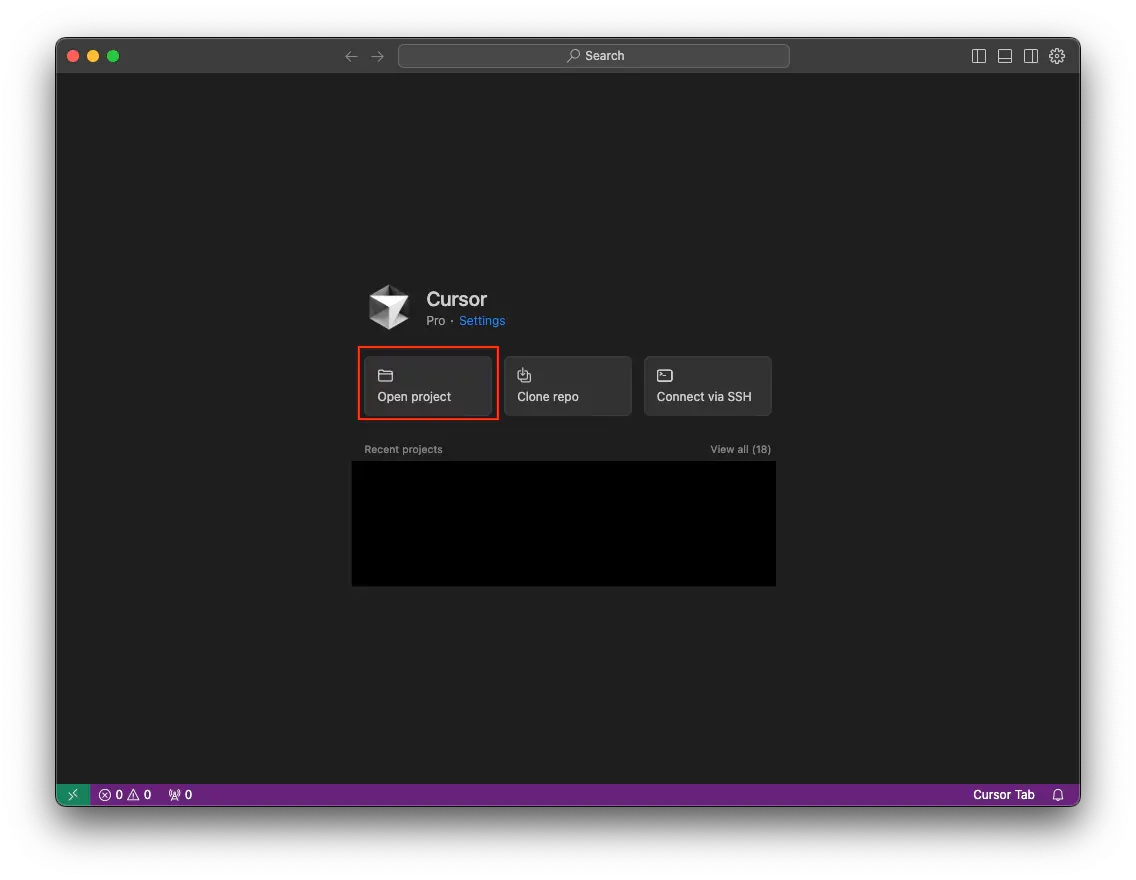
Task: Toggle the bottom panel layout icon
Action: click(1005, 56)
